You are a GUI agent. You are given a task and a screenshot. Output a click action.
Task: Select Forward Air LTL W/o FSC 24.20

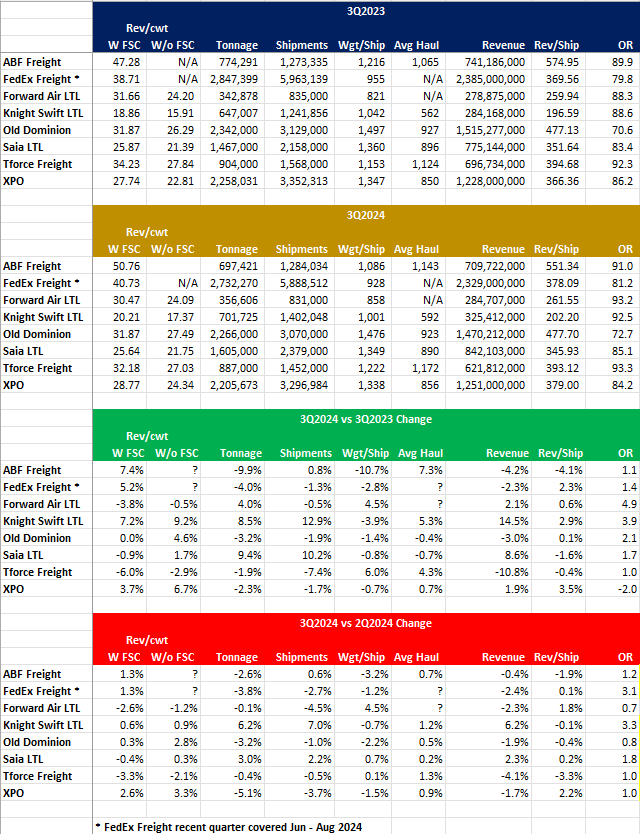pos(180,96)
